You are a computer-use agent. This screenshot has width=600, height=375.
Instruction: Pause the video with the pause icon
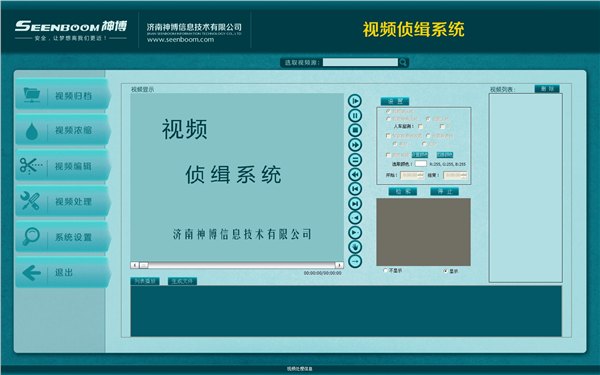355,115
